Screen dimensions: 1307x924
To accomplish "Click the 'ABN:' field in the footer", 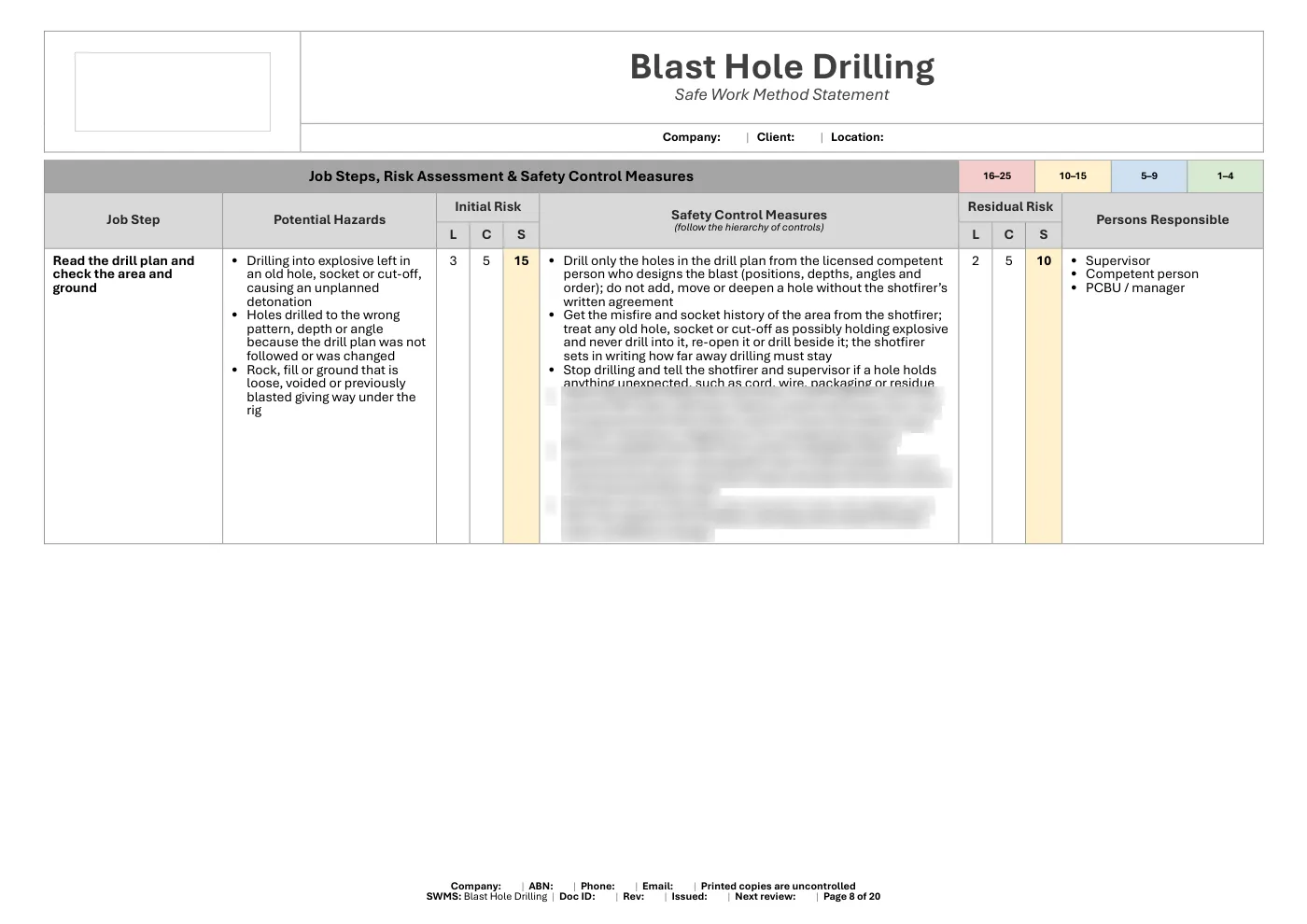I will tap(541, 887).
